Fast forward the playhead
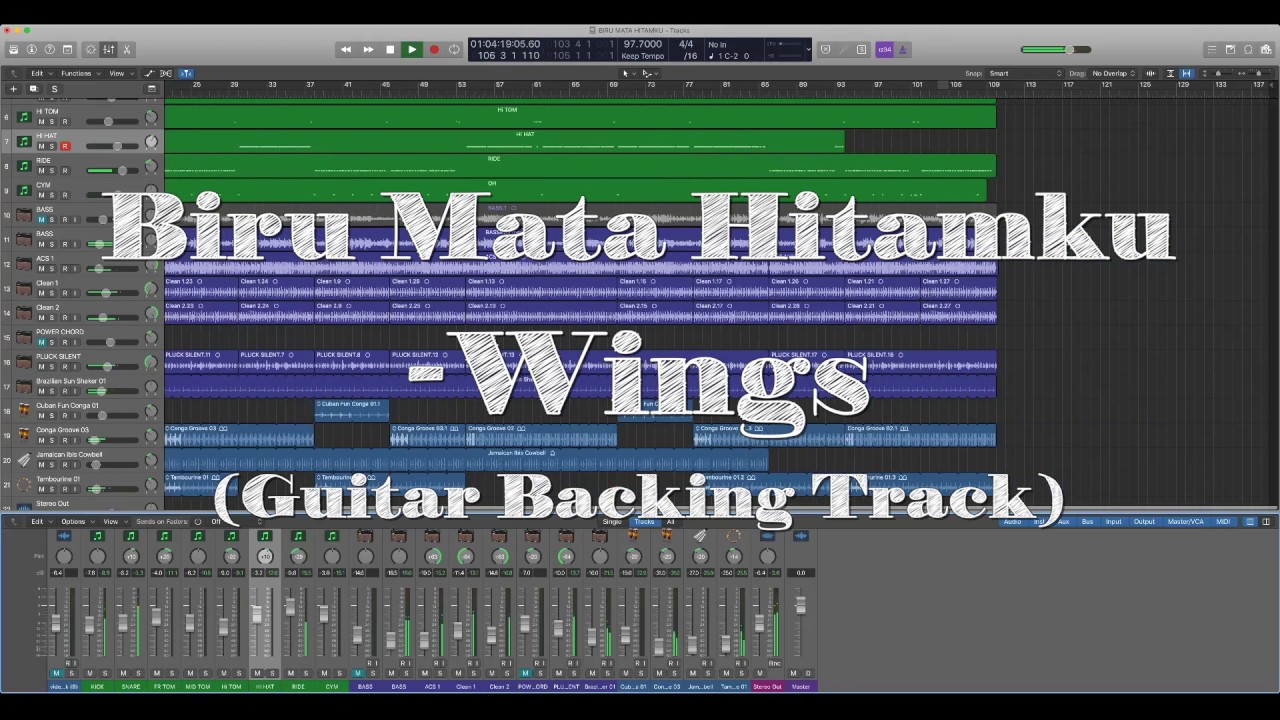Image resolution: width=1280 pixels, height=720 pixels. pos(368,49)
